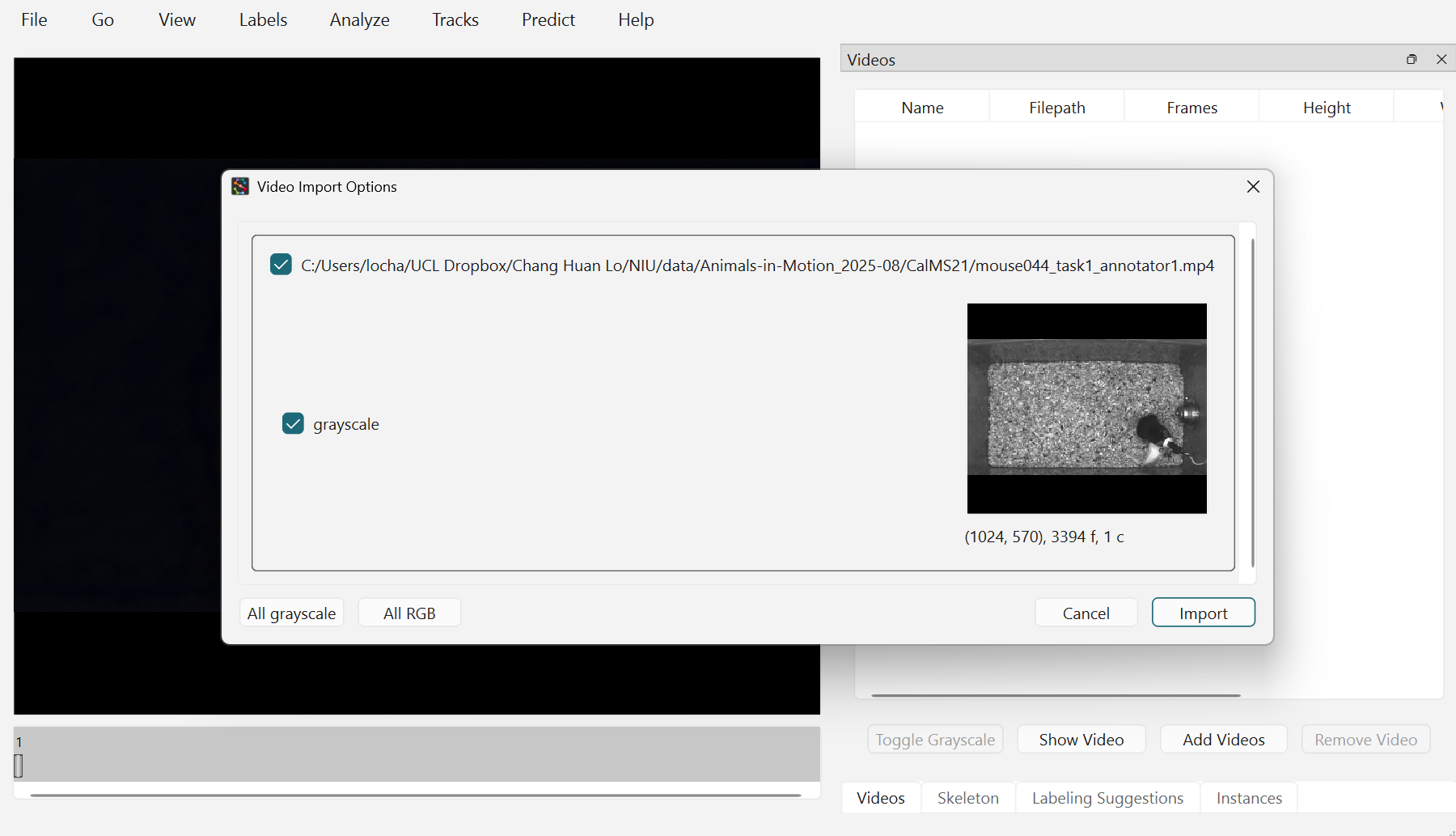Click the video preview thumbnail
This screenshot has height=836, width=1456.
(1086, 409)
